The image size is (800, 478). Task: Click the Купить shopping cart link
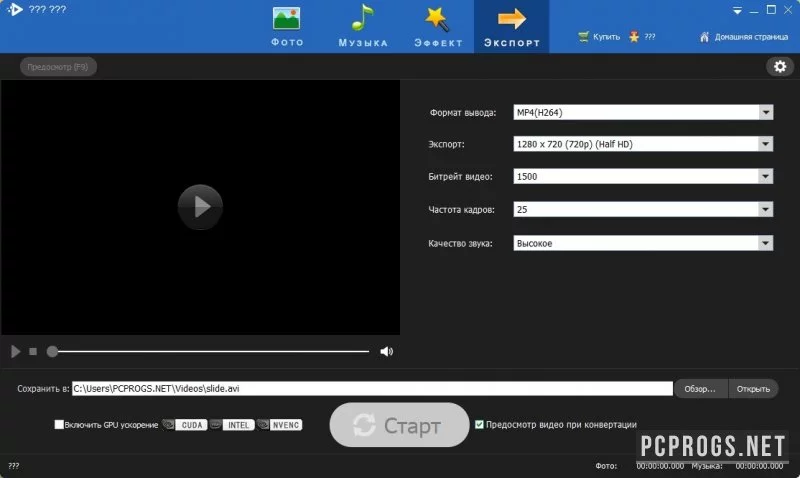[x=599, y=37]
